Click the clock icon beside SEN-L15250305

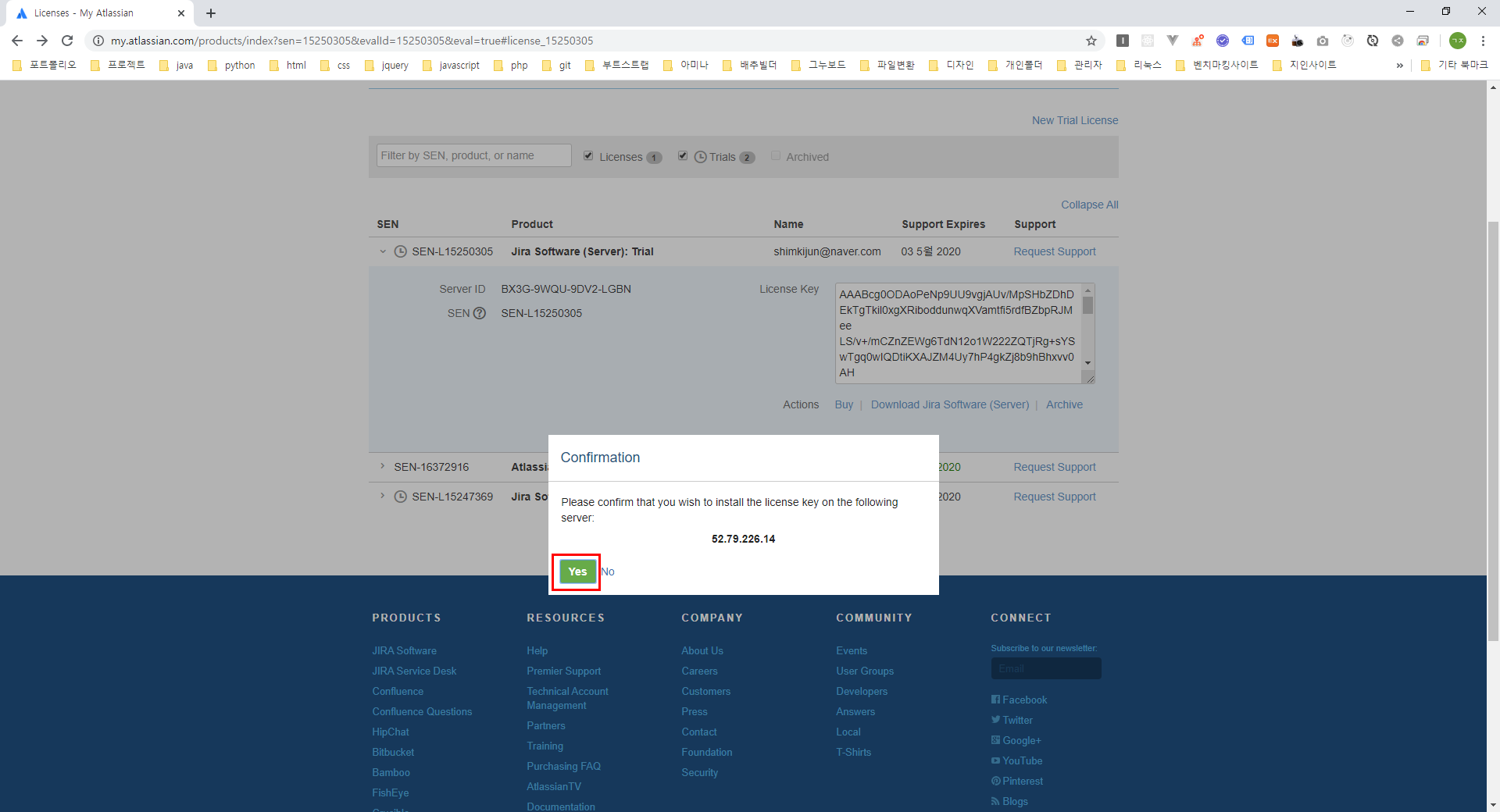[x=401, y=251]
